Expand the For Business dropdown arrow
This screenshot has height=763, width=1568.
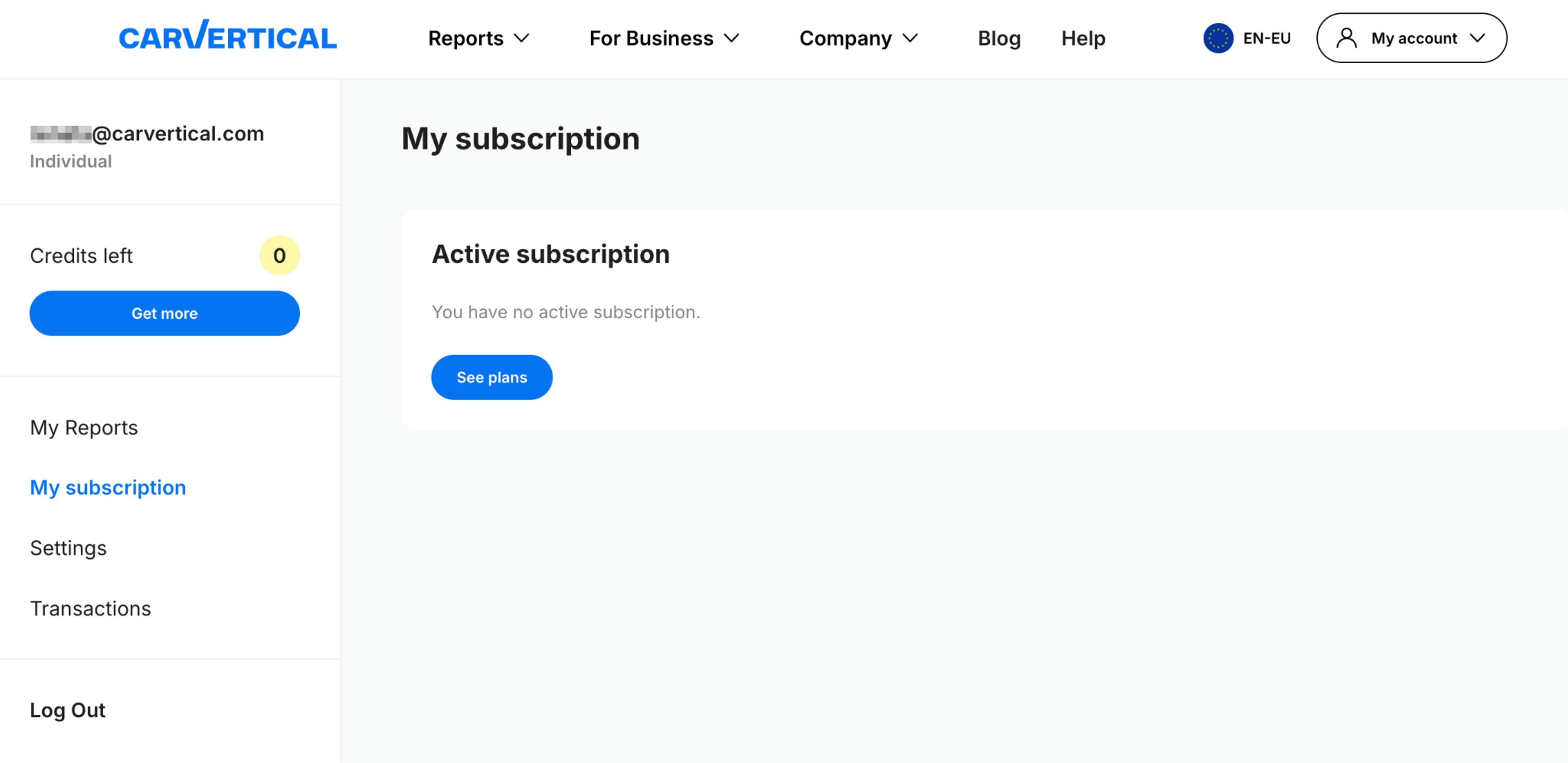(731, 38)
